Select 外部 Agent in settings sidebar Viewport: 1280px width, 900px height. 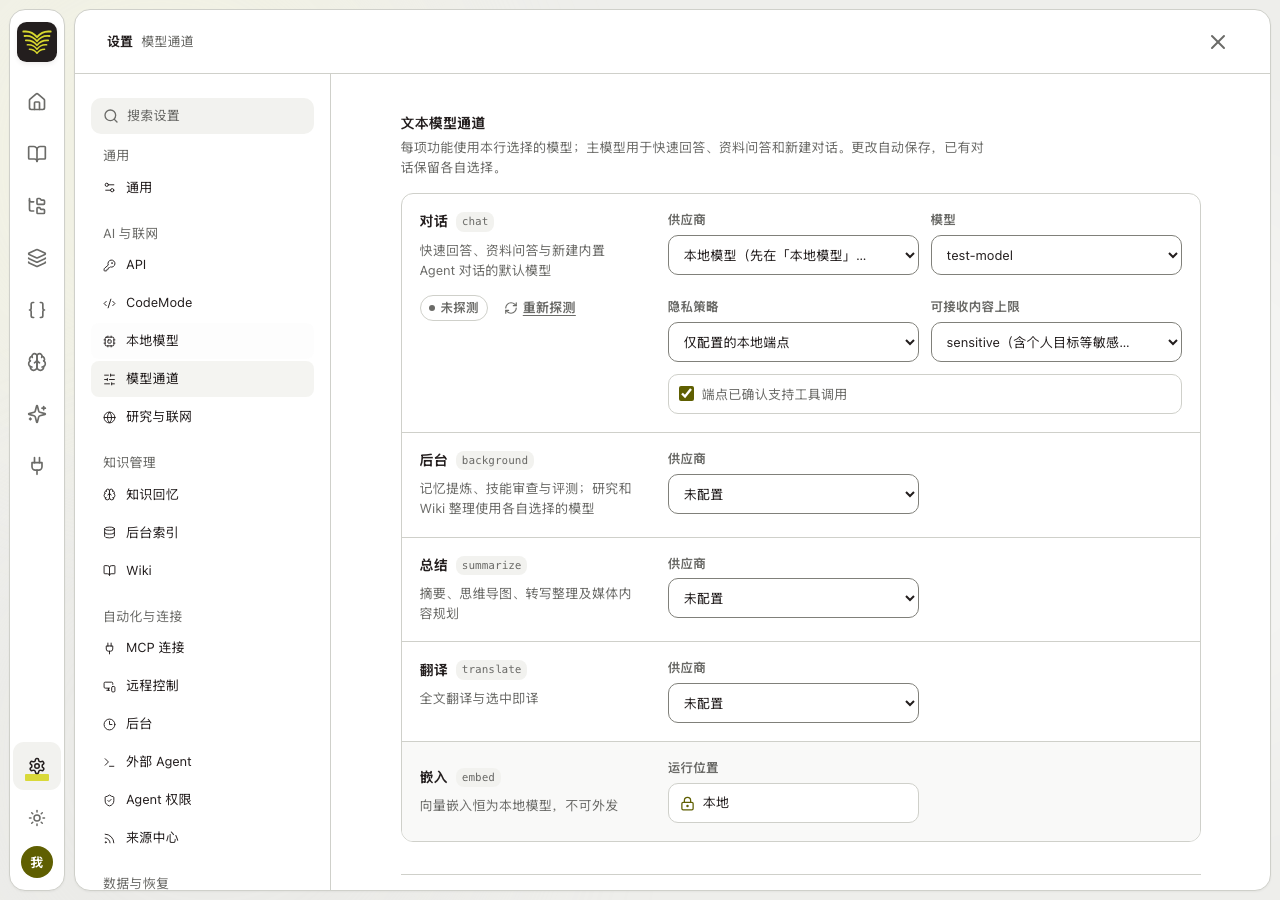click(x=202, y=762)
